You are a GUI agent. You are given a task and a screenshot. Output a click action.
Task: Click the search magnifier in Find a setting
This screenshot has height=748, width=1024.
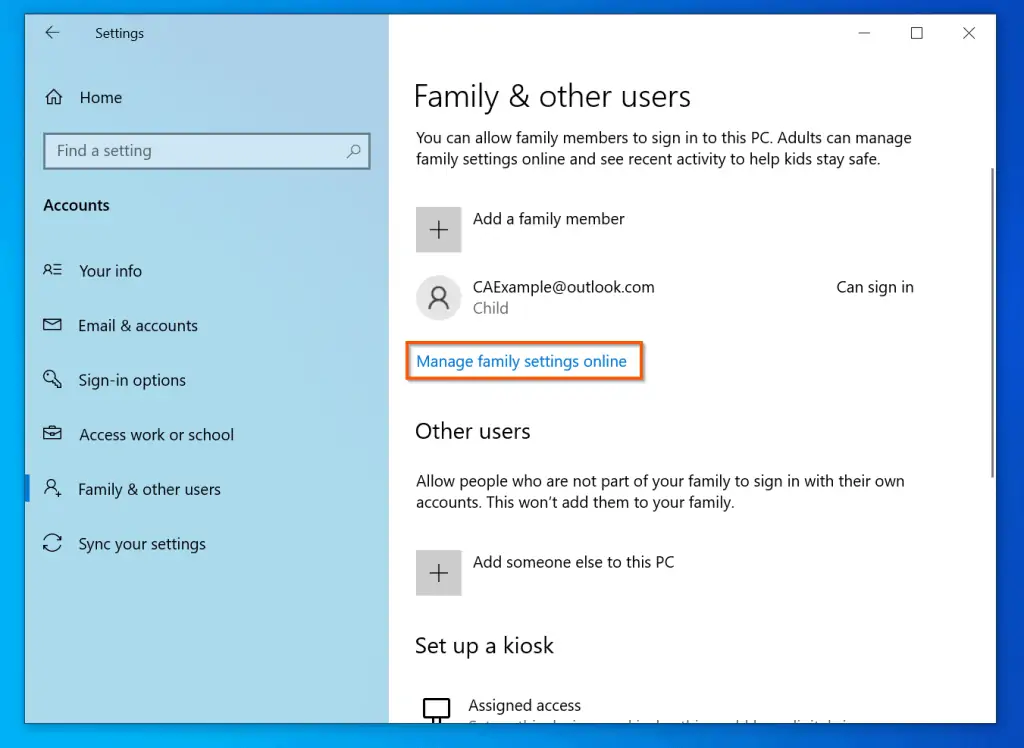pyautogui.click(x=354, y=150)
